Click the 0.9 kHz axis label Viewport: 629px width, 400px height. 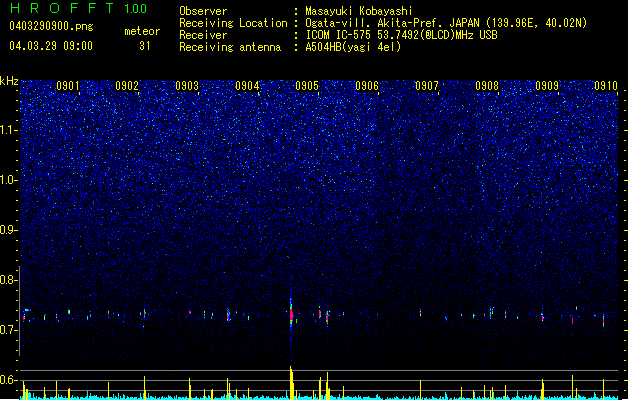coord(9,230)
